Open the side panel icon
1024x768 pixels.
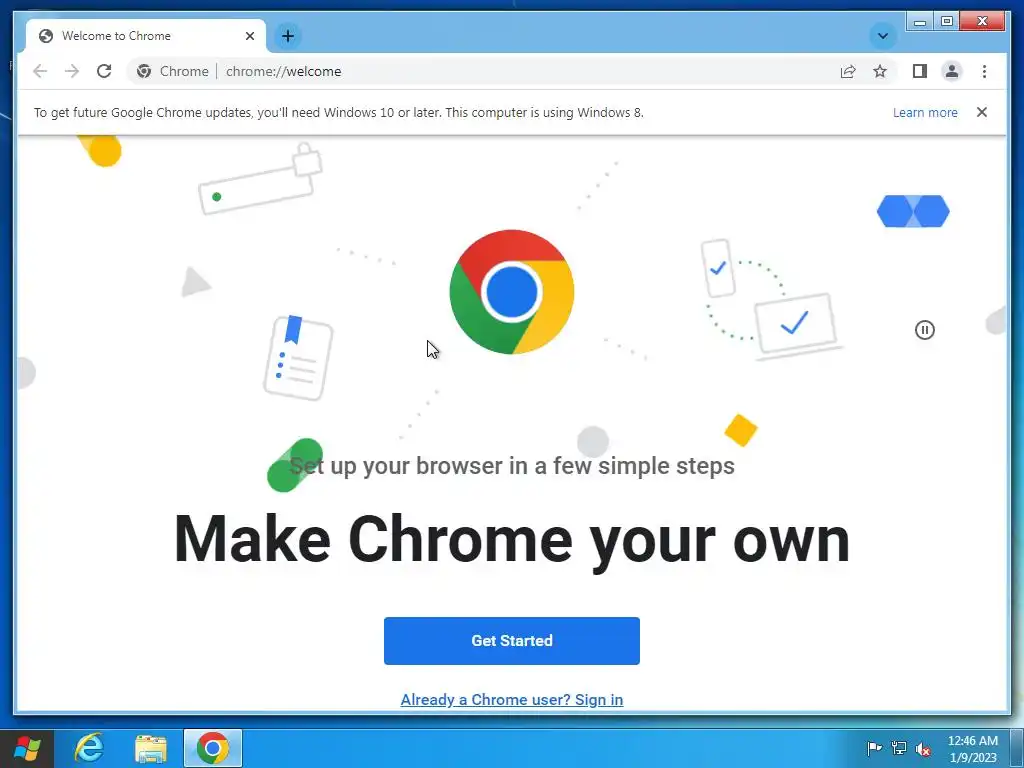pos(920,71)
